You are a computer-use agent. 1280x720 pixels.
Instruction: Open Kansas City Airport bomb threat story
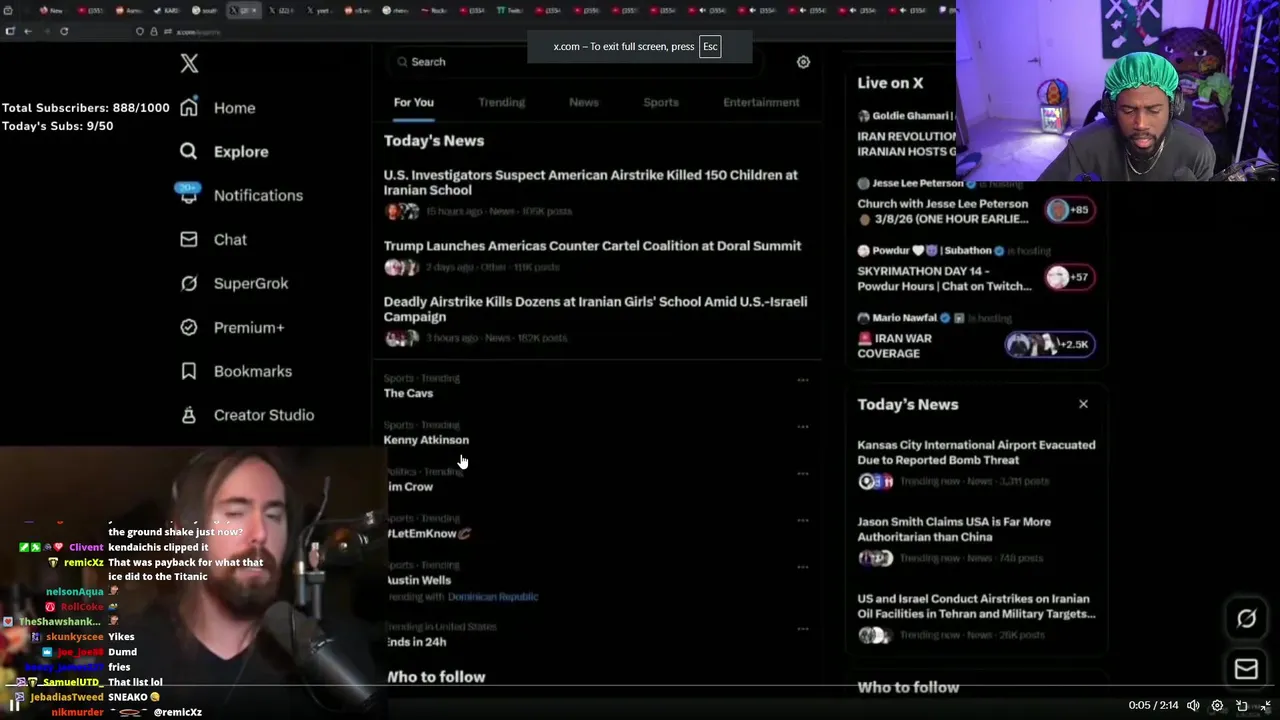coord(977,465)
